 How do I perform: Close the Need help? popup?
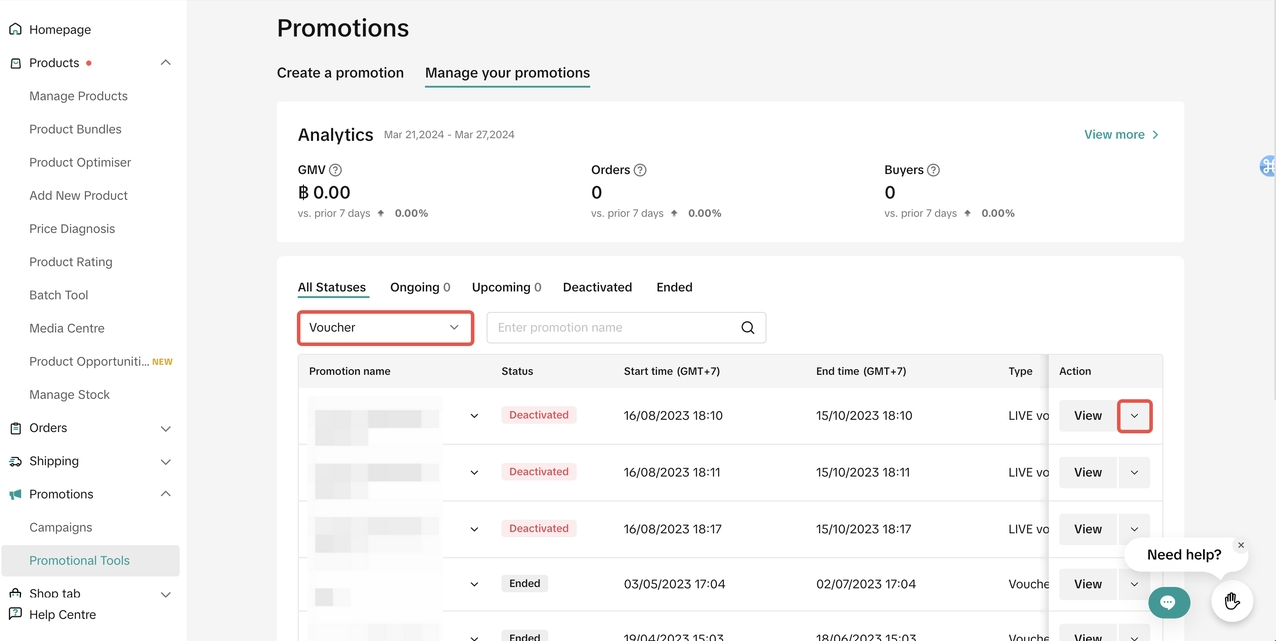(1241, 546)
